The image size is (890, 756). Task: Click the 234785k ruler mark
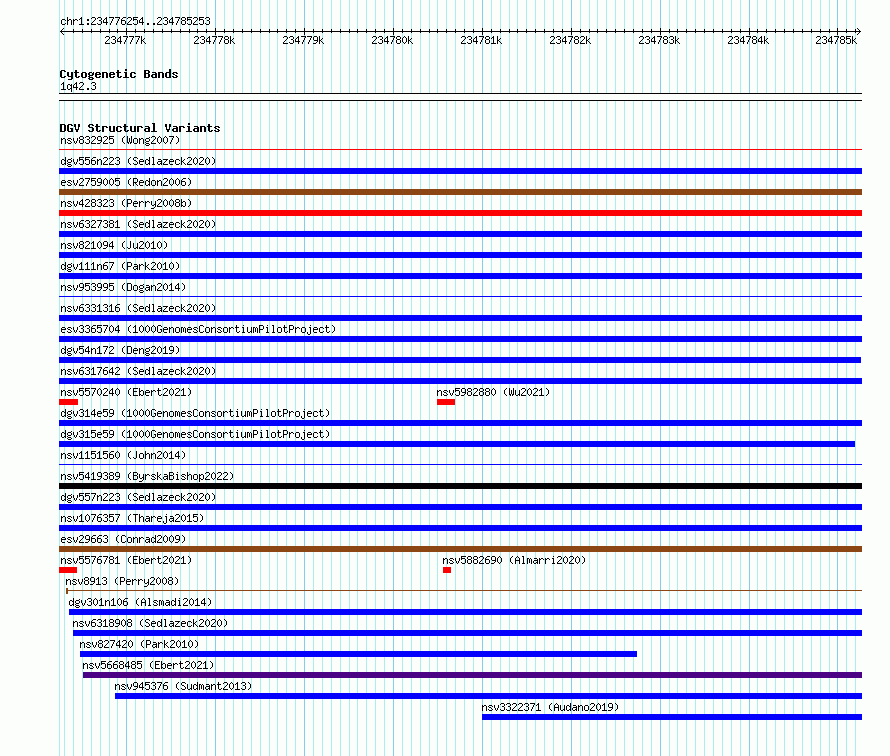point(836,40)
